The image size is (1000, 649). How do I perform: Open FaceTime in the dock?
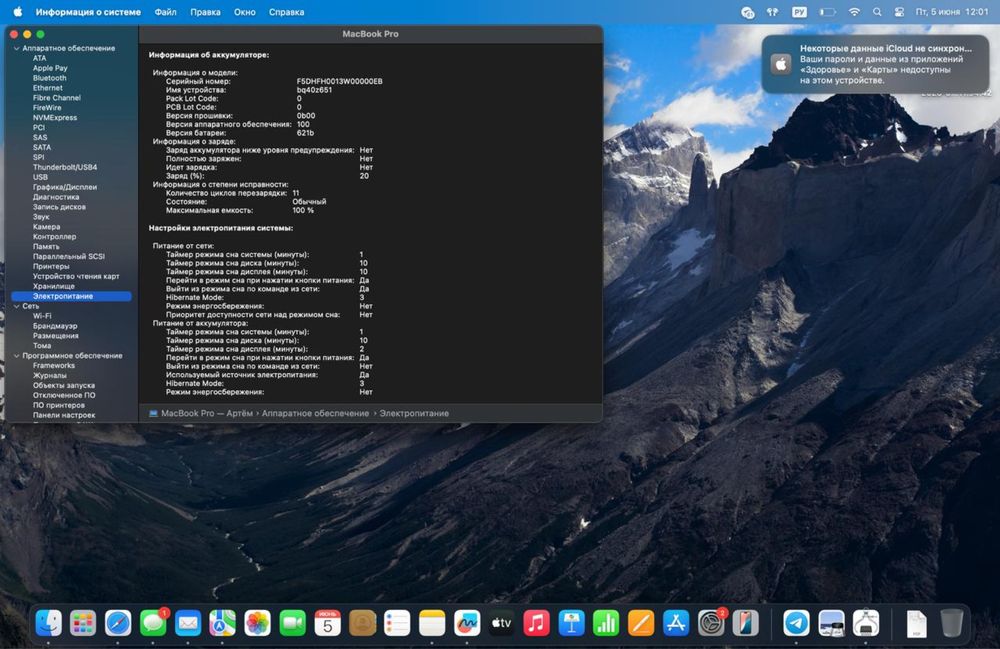click(x=292, y=623)
